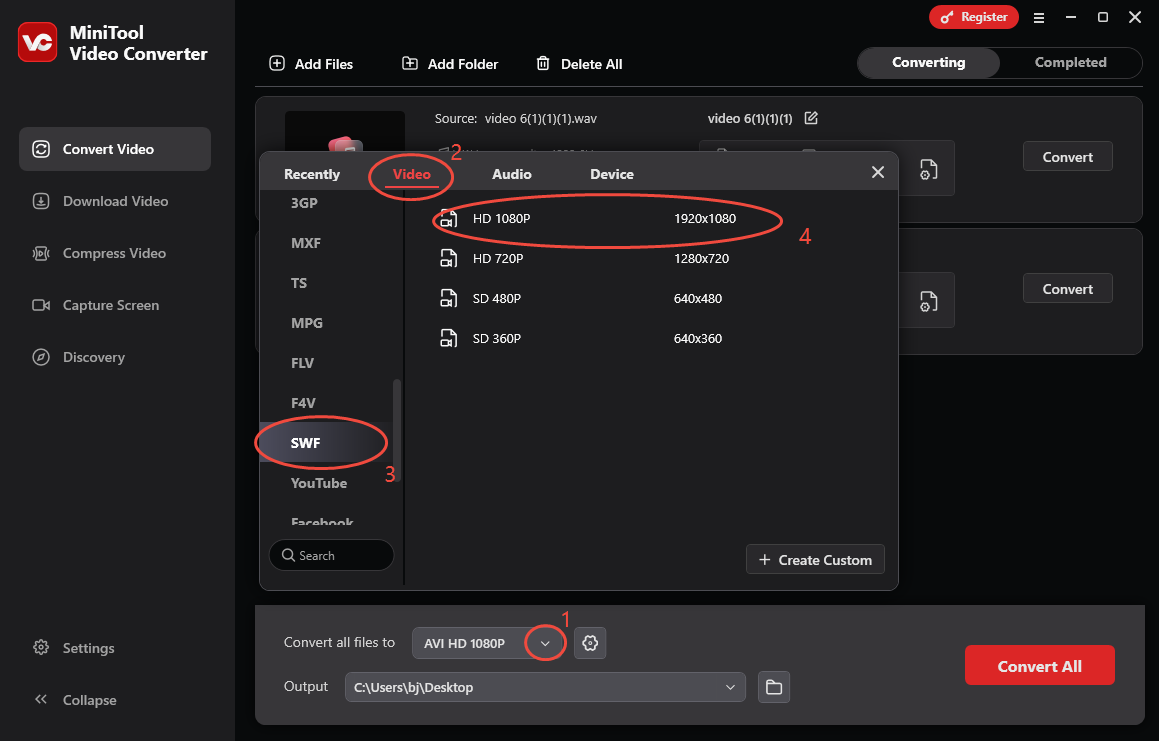Click the edit name icon next to video 6(1)(1)(1)
This screenshot has width=1159, height=741.
point(811,118)
